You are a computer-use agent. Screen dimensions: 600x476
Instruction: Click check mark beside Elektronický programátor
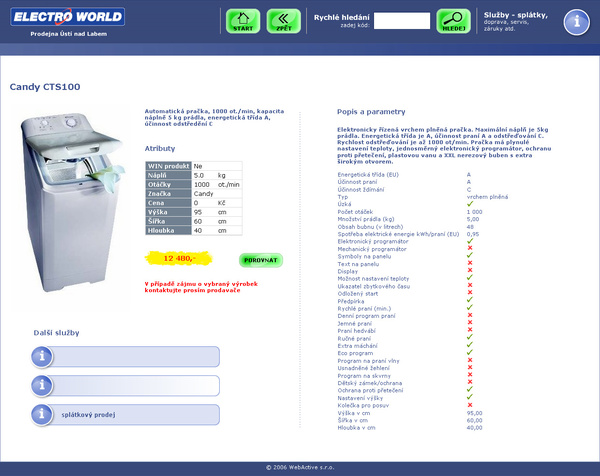coord(470,241)
